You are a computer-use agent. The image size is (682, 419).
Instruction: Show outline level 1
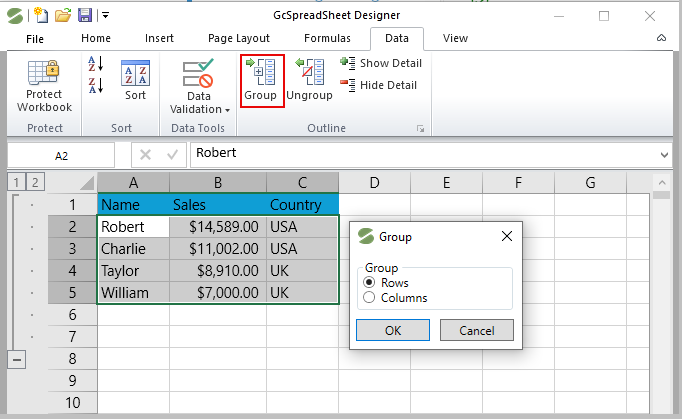[16, 182]
